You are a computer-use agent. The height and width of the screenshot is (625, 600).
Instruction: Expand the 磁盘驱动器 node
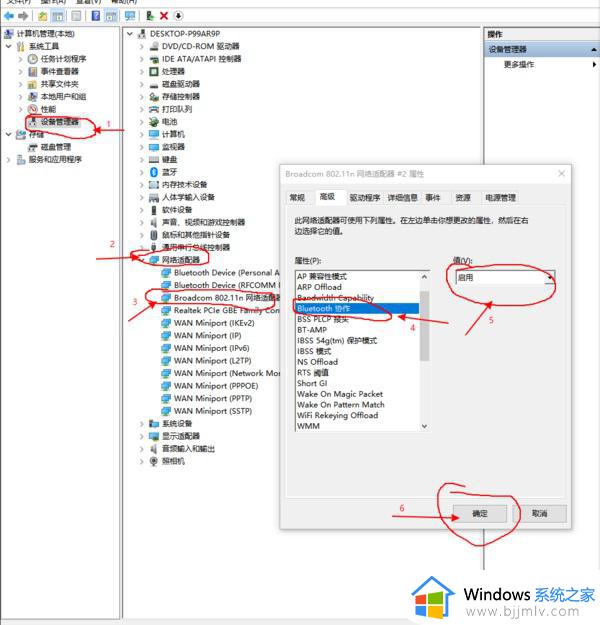(x=142, y=84)
